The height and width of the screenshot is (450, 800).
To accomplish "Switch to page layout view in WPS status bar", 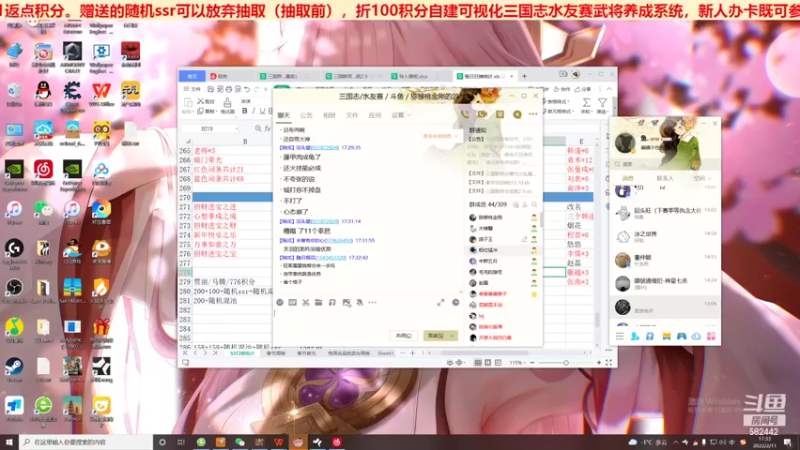I will [488, 363].
